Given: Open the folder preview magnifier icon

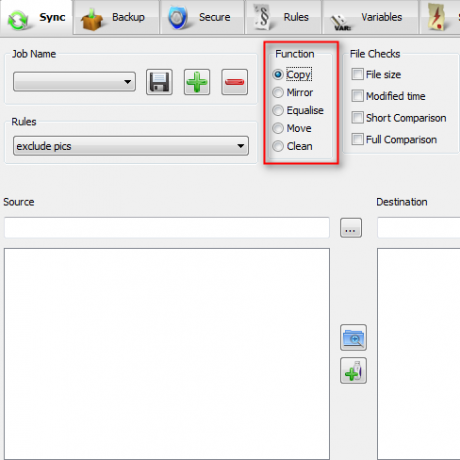Looking at the screenshot, I should click(x=353, y=338).
